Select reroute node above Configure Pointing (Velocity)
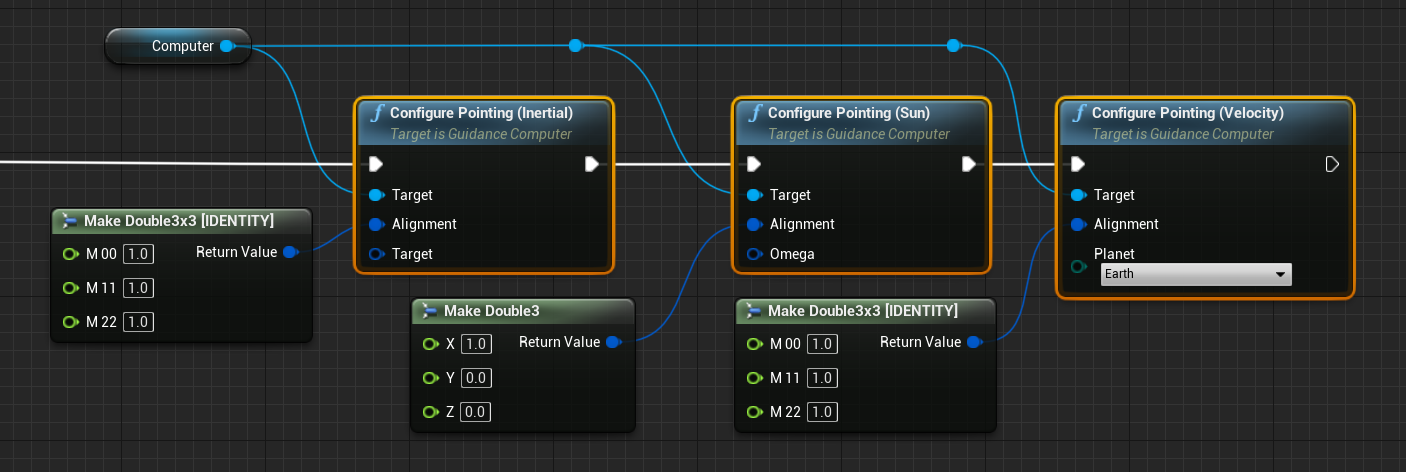Screen dimensions: 1406x472 point(953,45)
